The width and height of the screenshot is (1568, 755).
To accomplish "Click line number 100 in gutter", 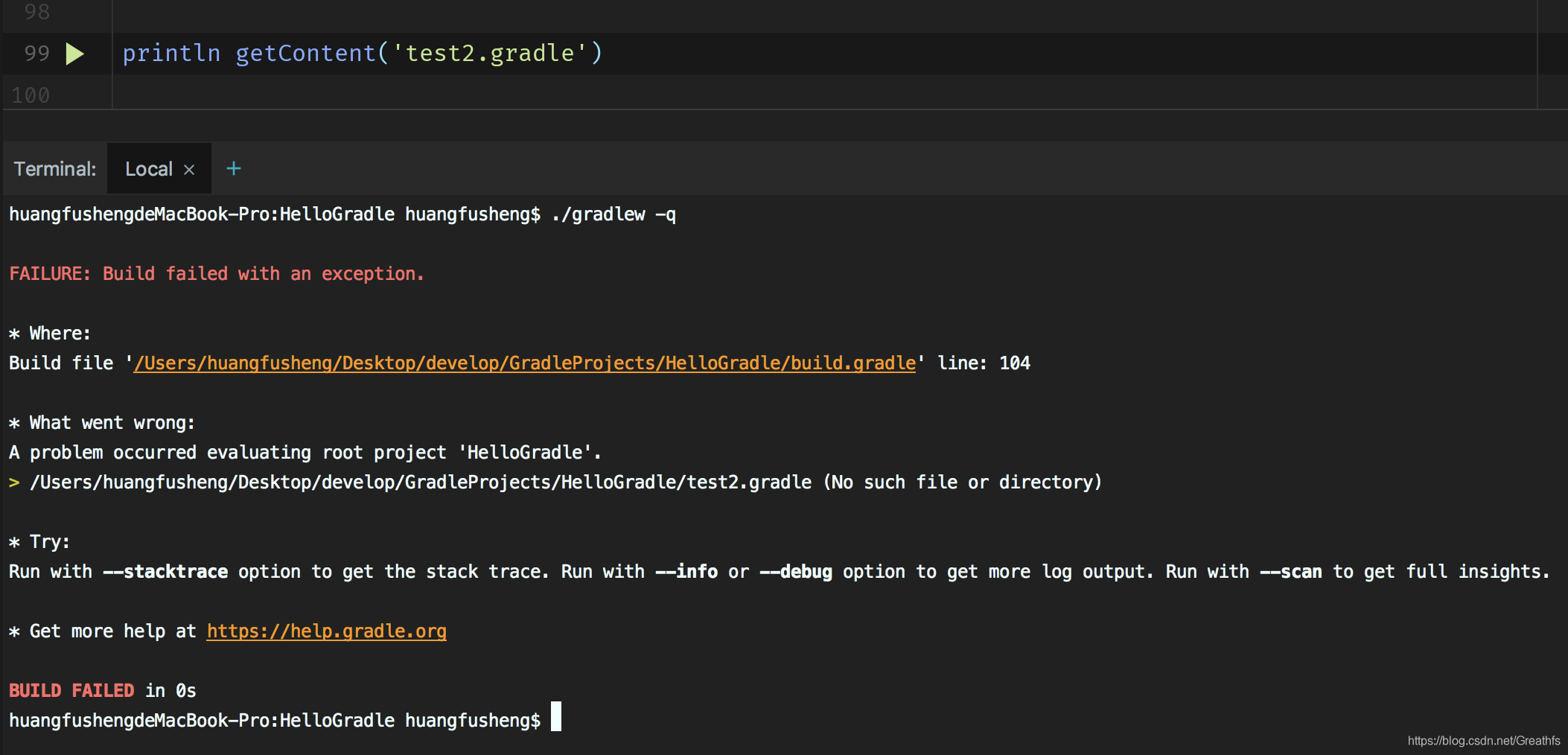I will click(x=31, y=95).
